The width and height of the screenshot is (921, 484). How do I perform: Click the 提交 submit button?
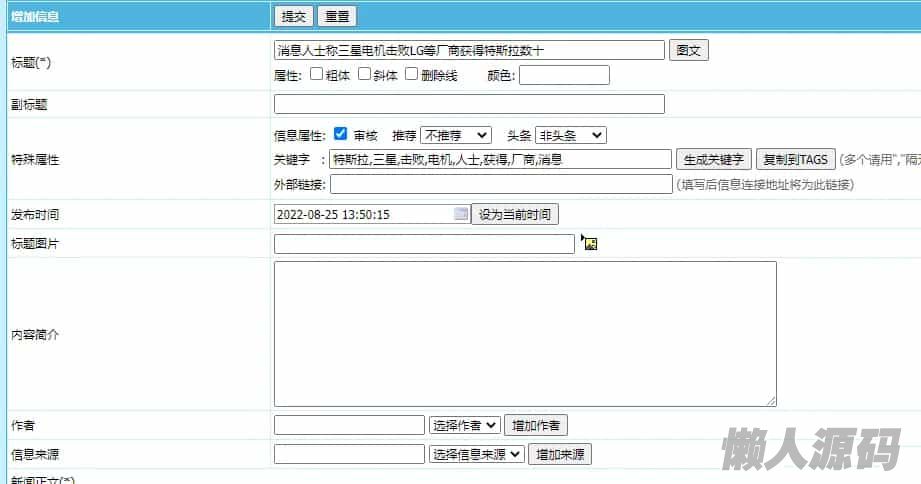[x=293, y=16]
